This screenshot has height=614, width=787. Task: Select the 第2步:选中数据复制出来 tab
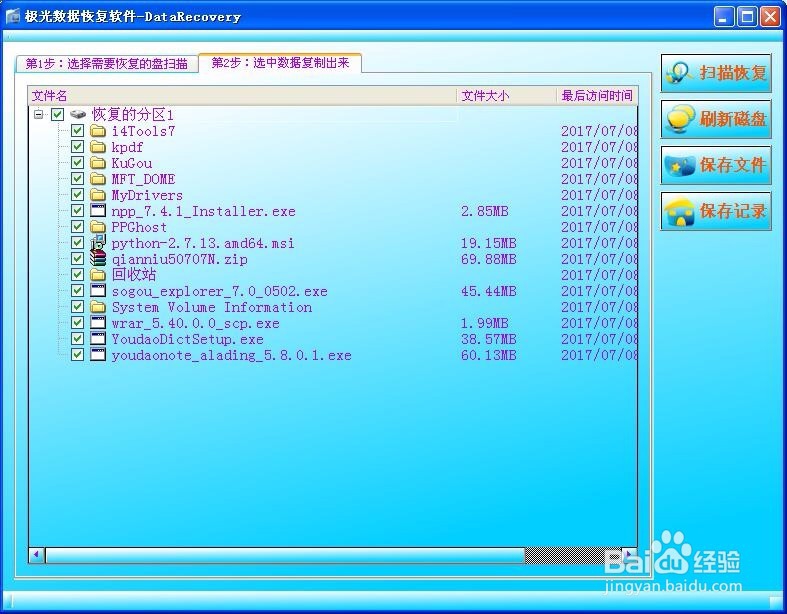click(x=280, y=63)
